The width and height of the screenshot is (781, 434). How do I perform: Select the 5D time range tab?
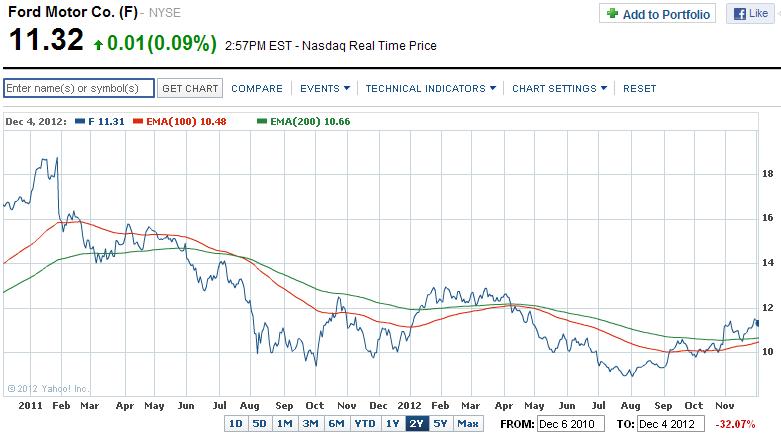pyautogui.click(x=260, y=424)
